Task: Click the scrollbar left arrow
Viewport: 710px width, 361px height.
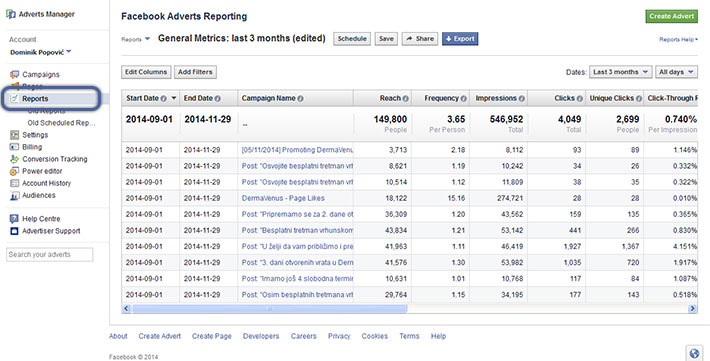Action: (x=126, y=308)
